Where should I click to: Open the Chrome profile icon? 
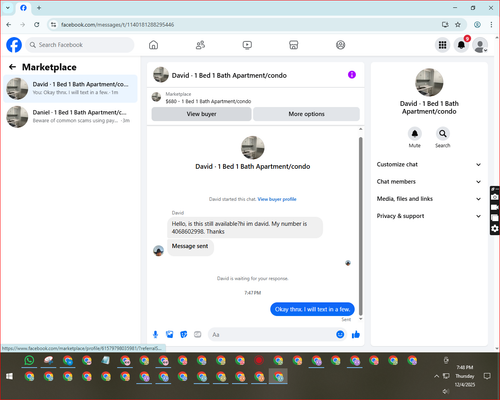477,25
